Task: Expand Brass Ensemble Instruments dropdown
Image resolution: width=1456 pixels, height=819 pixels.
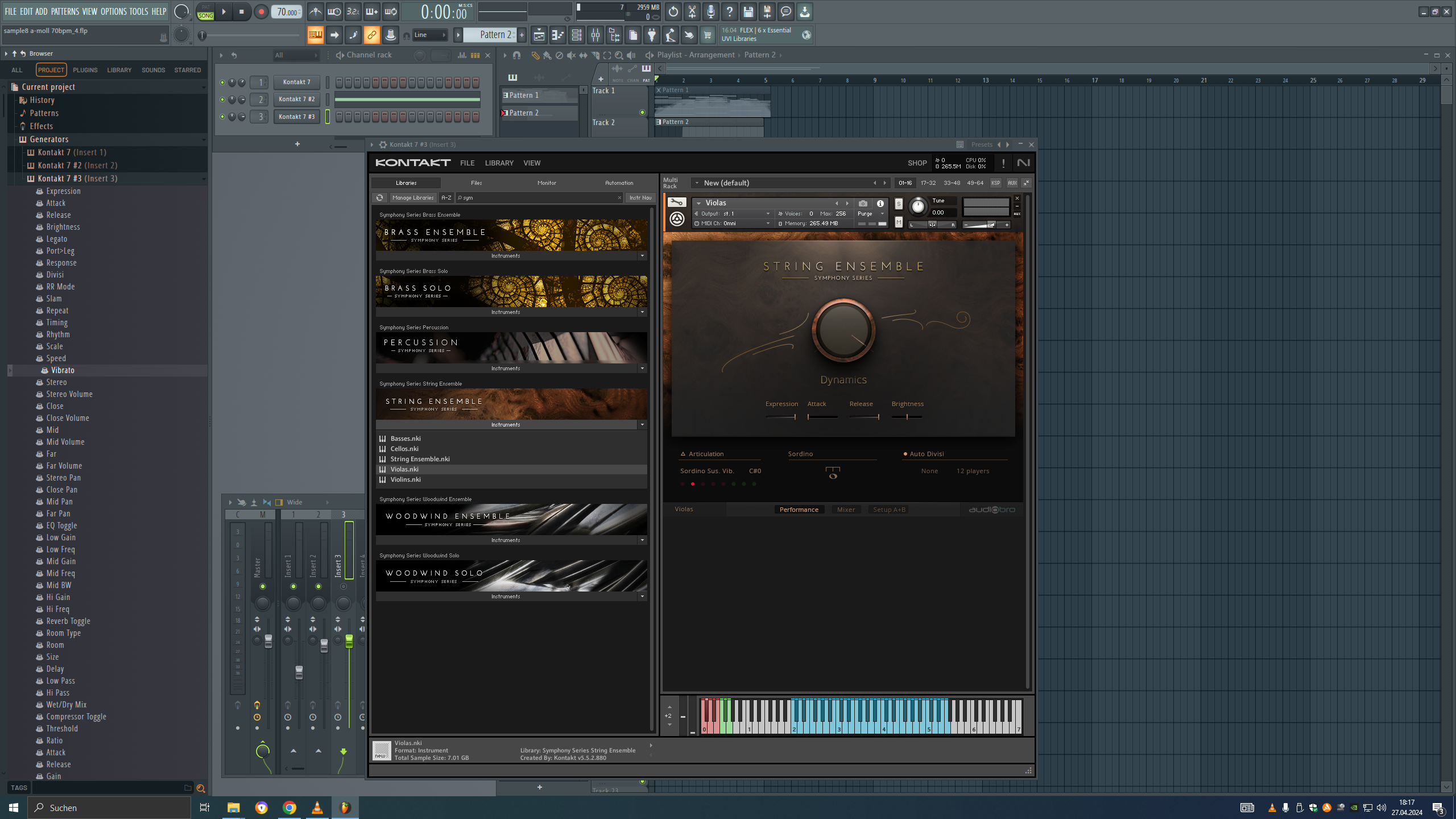Action: coord(642,256)
